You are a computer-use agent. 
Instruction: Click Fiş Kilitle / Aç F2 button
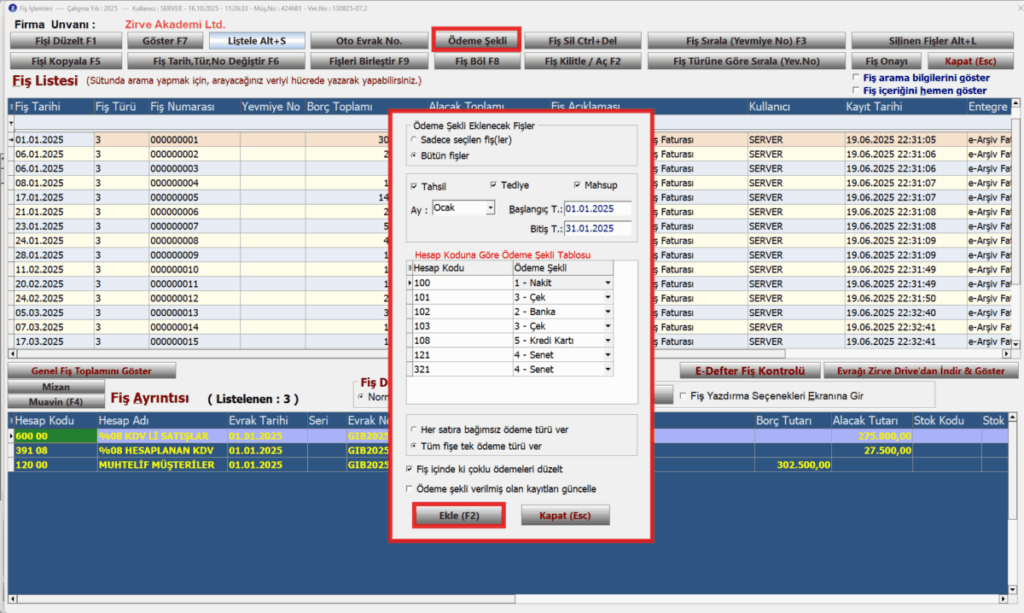tap(583, 61)
